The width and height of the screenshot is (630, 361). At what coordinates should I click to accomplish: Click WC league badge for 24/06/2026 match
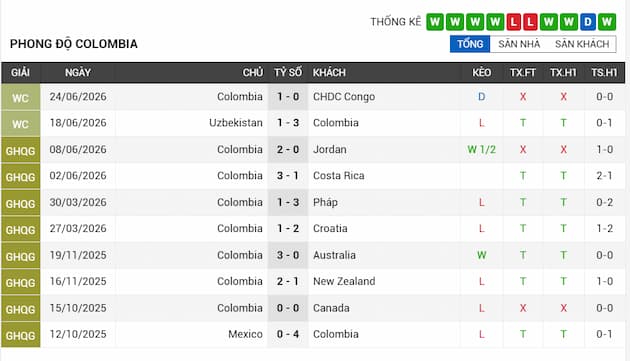20,97
